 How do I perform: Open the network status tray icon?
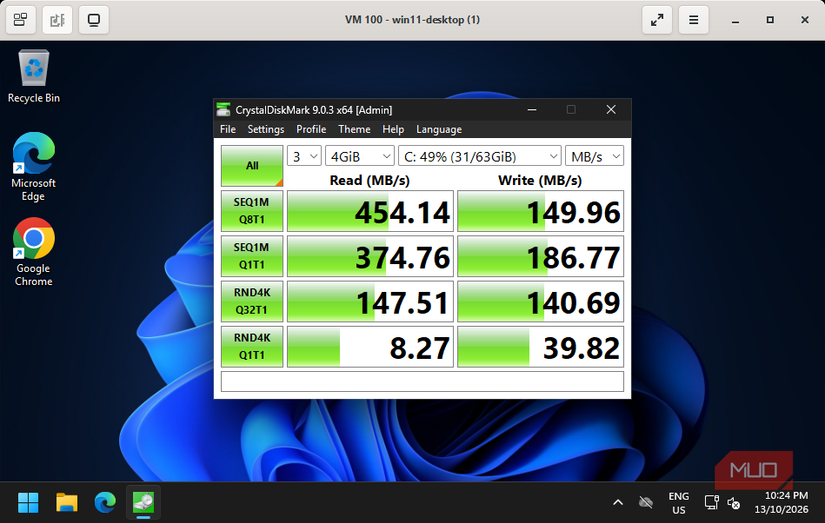[x=711, y=502]
